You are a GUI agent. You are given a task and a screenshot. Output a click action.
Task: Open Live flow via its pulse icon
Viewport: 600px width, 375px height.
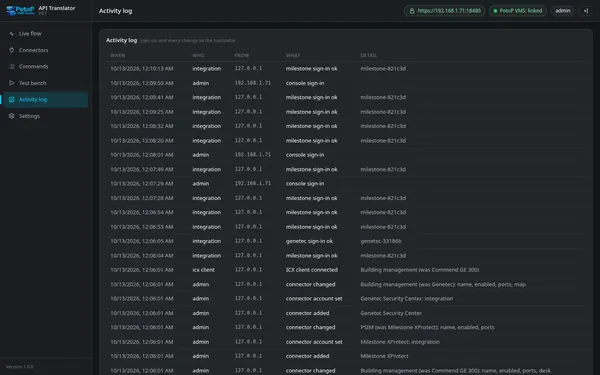11,34
